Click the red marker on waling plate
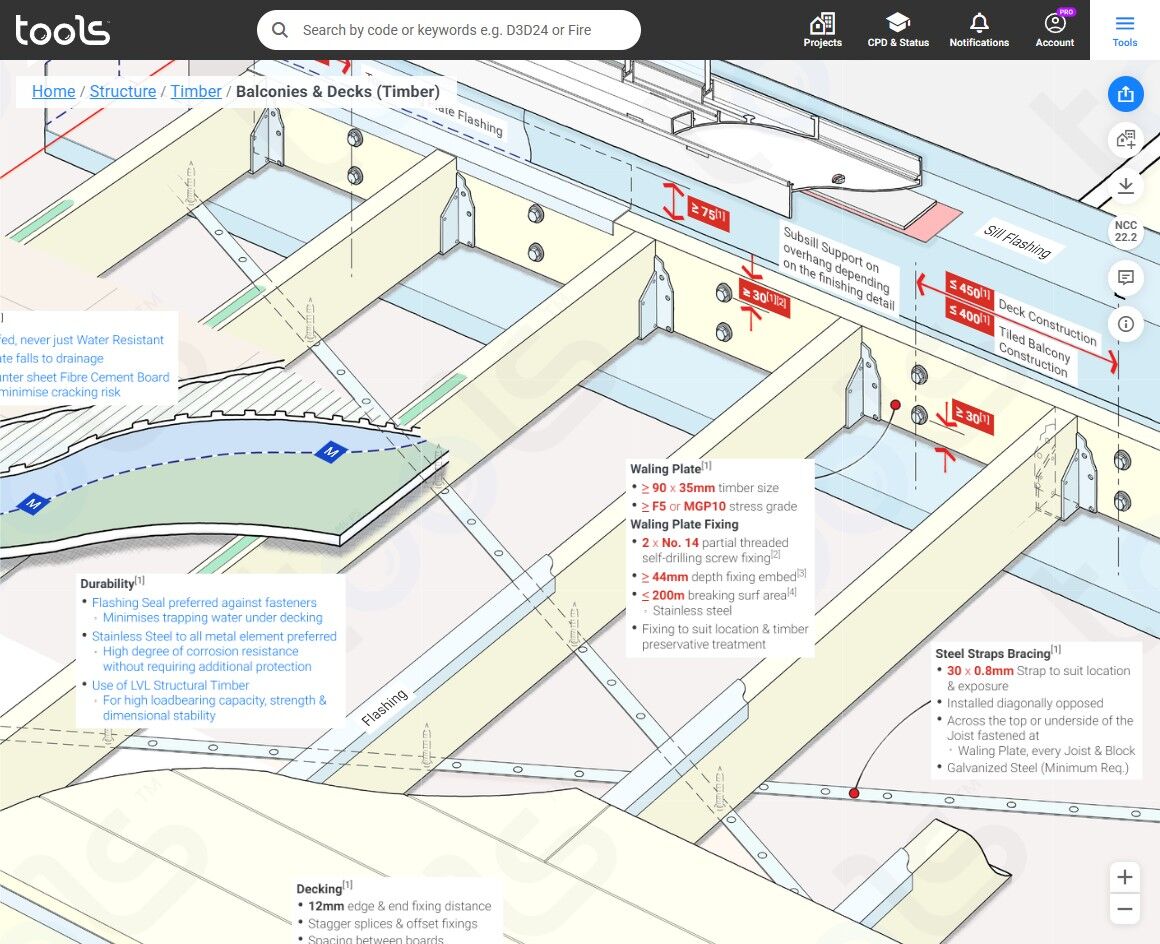Viewport: 1160px width, 944px height. (x=894, y=405)
